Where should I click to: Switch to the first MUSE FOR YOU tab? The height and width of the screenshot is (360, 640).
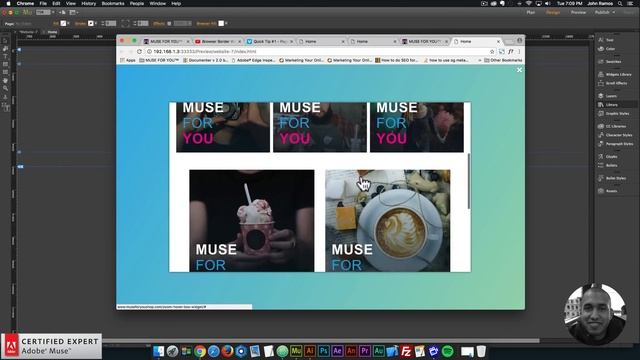coord(166,42)
